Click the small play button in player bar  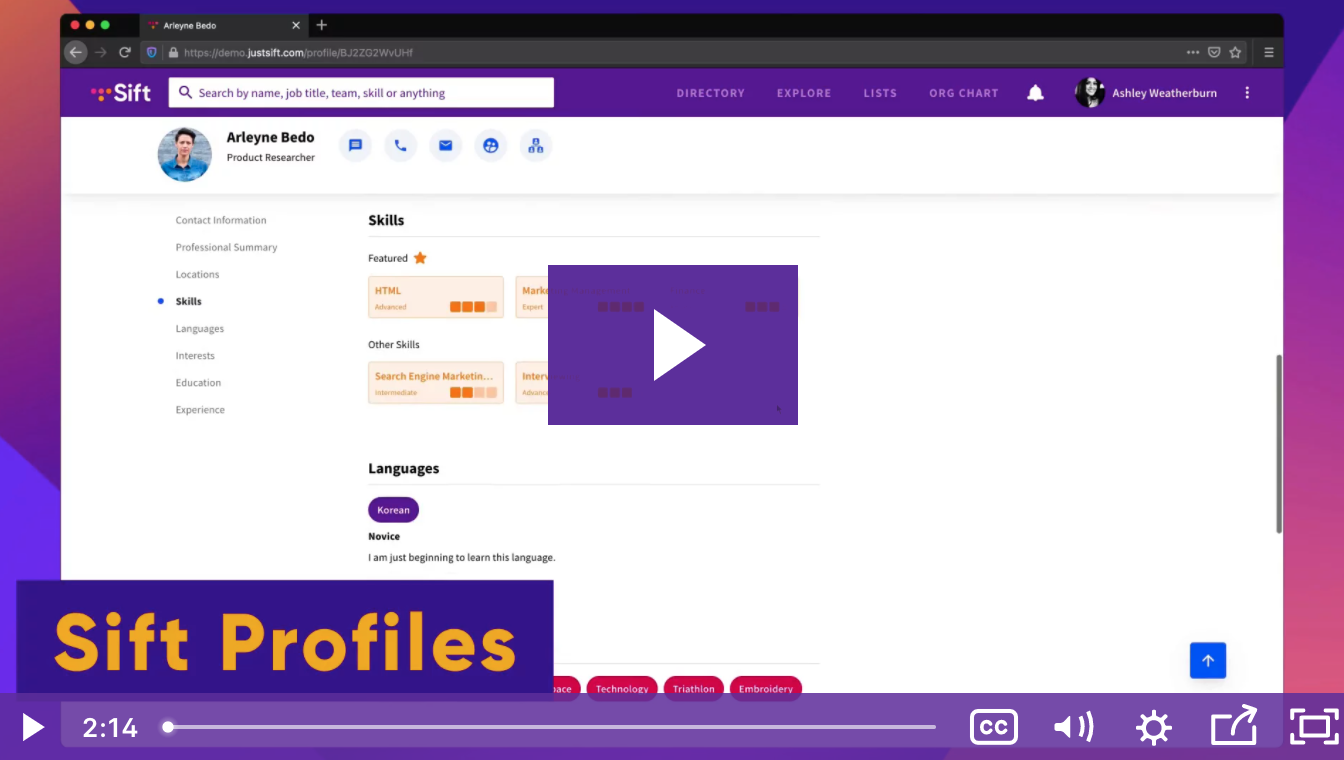coord(32,727)
